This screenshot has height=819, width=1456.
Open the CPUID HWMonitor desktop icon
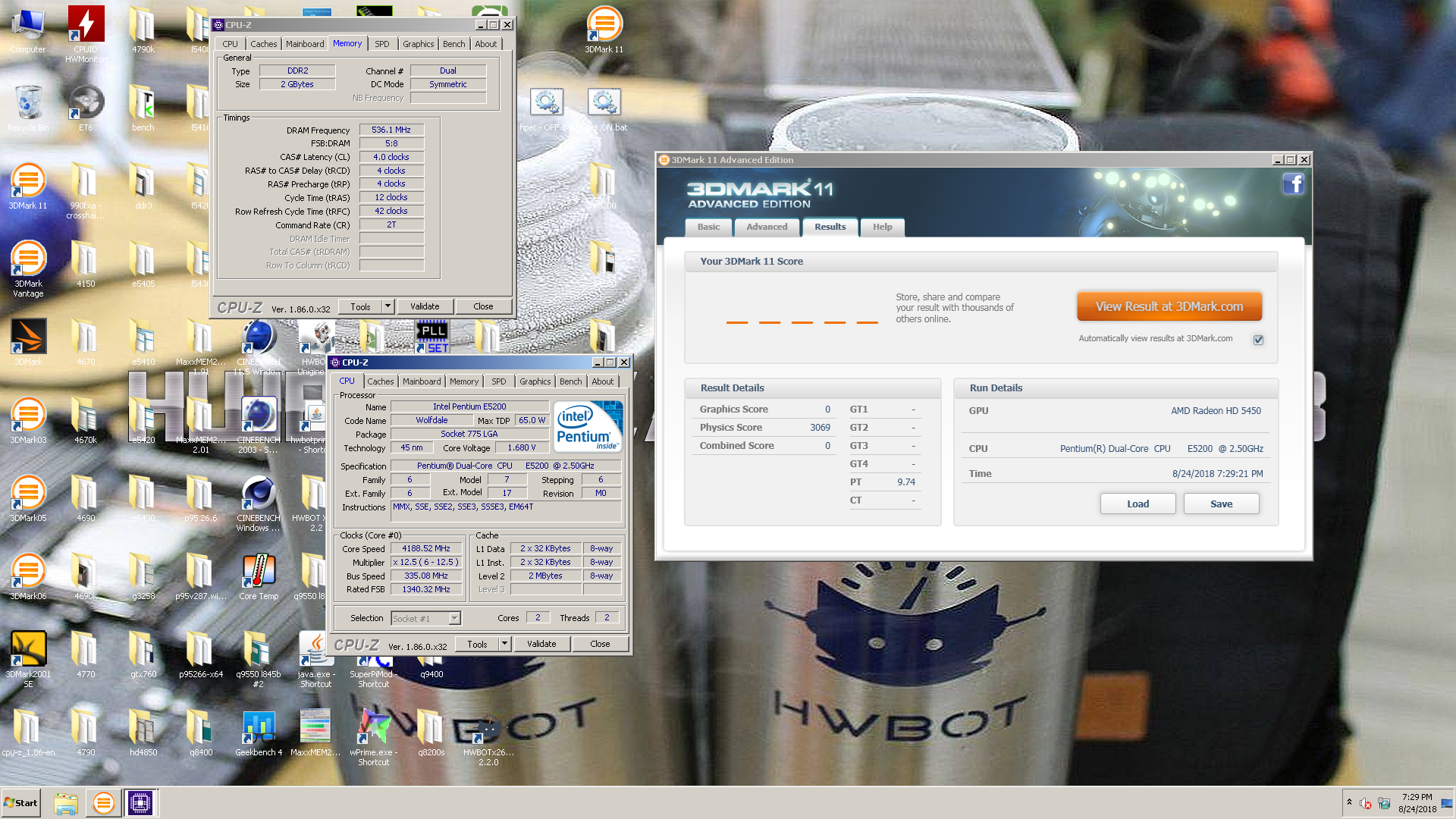[x=86, y=33]
